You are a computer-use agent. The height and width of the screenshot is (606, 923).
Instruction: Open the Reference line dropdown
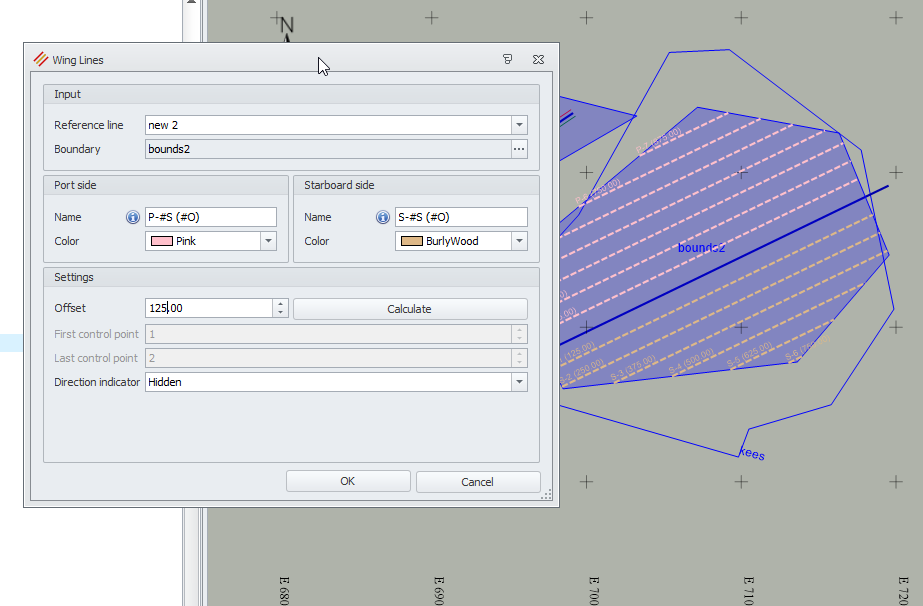pyautogui.click(x=519, y=125)
